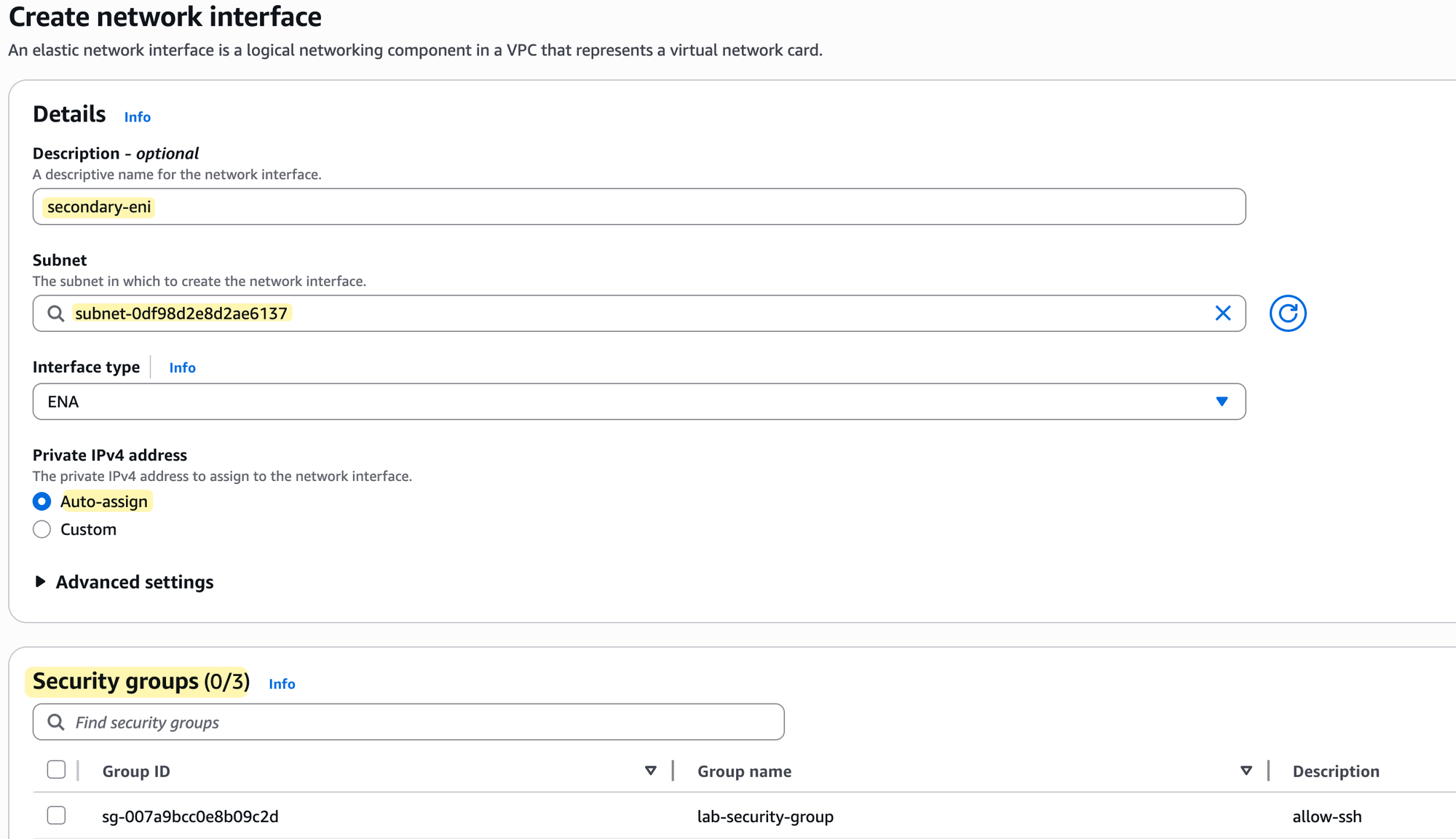
Task: Toggle the select-all security groups checkbox
Action: click(56, 770)
